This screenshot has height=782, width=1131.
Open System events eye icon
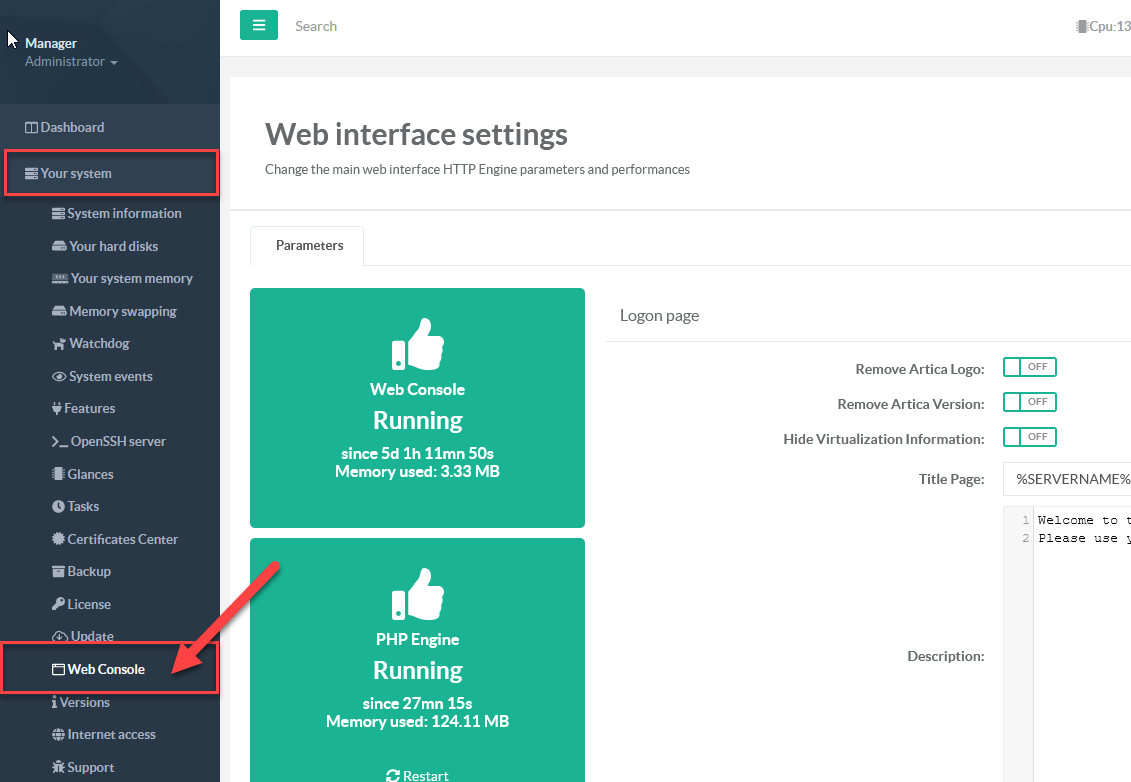(x=59, y=377)
